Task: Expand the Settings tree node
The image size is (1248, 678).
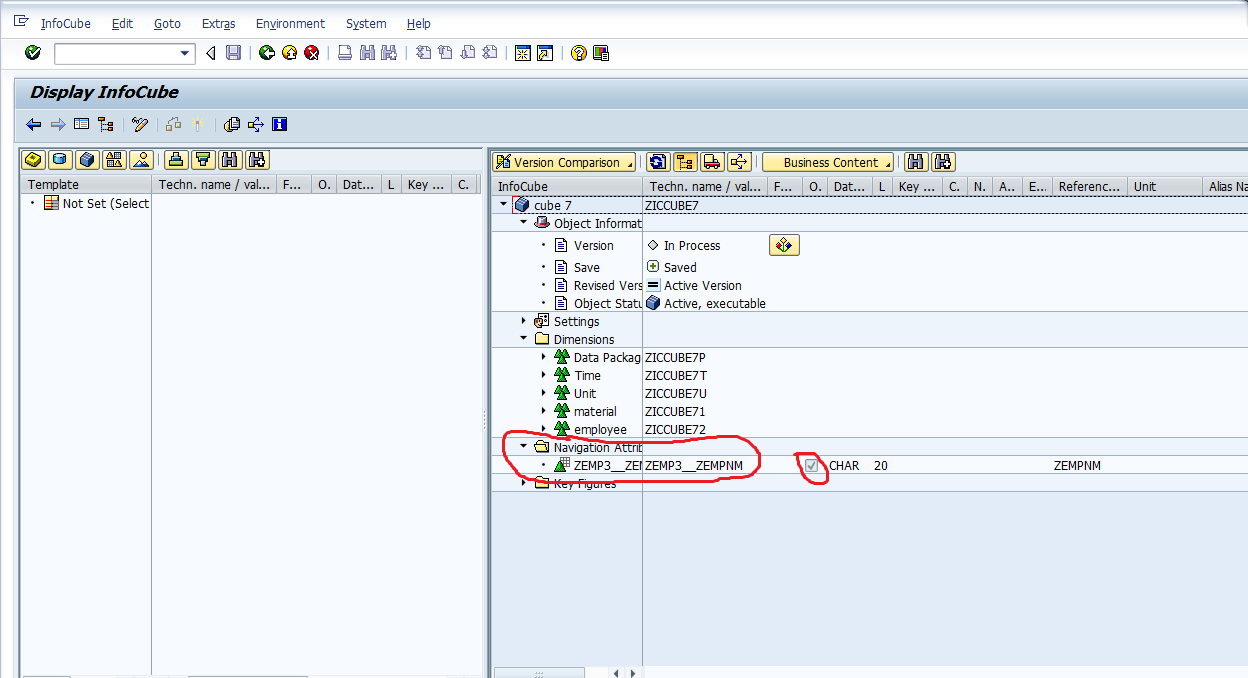Action: tap(524, 321)
